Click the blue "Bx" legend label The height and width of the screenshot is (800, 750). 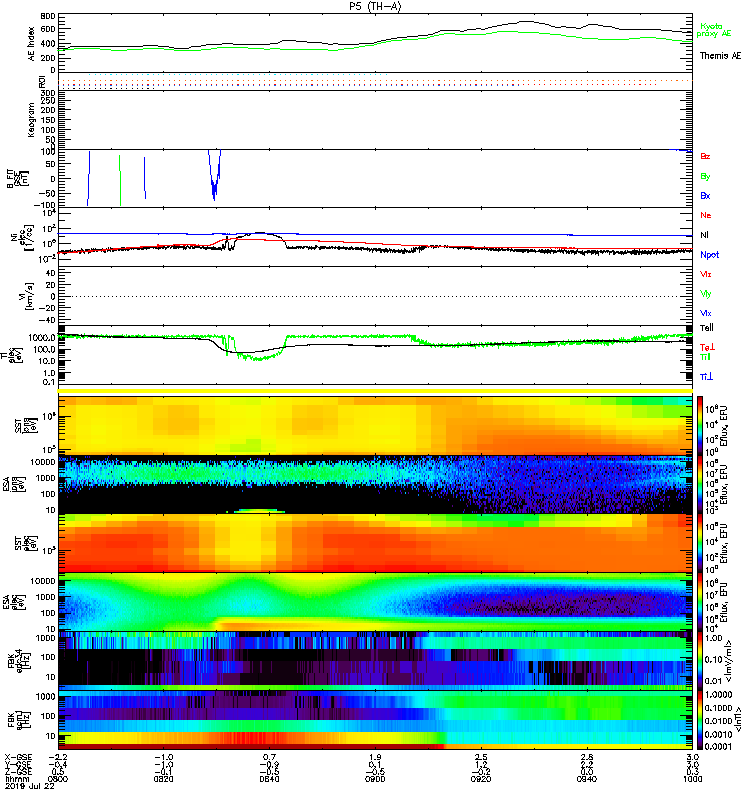(705, 195)
